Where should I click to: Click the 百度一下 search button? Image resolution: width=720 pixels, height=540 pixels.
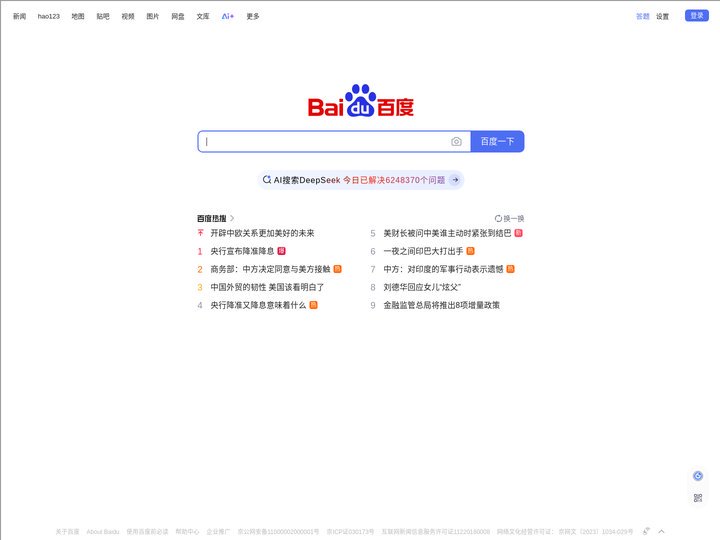[x=497, y=141]
